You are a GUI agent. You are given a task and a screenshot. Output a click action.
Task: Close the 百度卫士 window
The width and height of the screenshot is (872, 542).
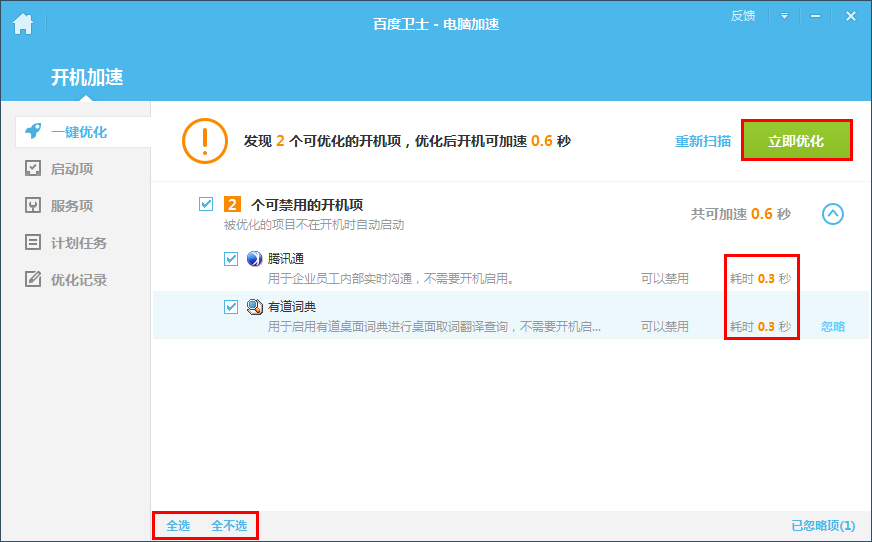click(850, 16)
